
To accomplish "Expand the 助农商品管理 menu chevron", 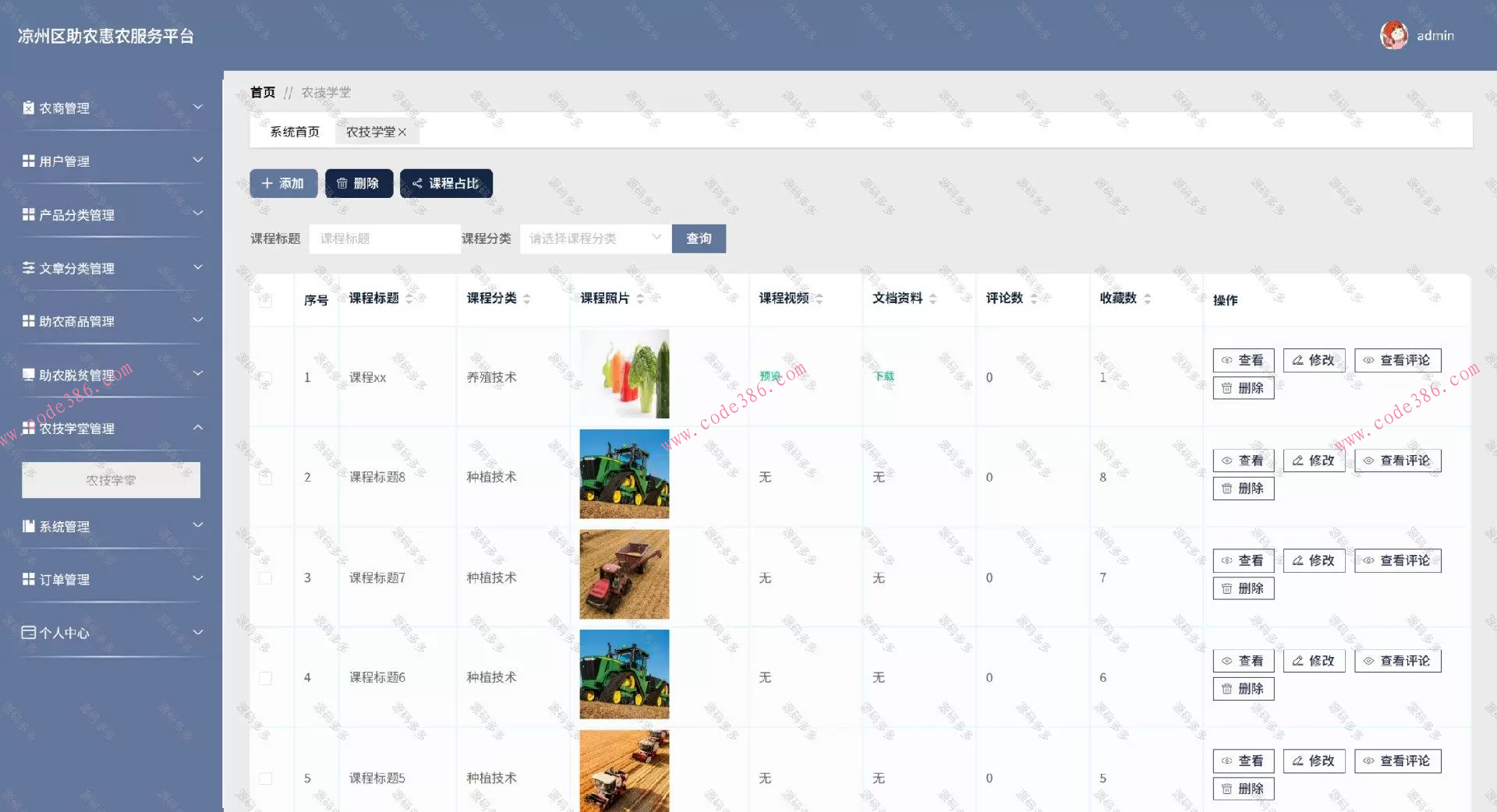I will click(198, 320).
